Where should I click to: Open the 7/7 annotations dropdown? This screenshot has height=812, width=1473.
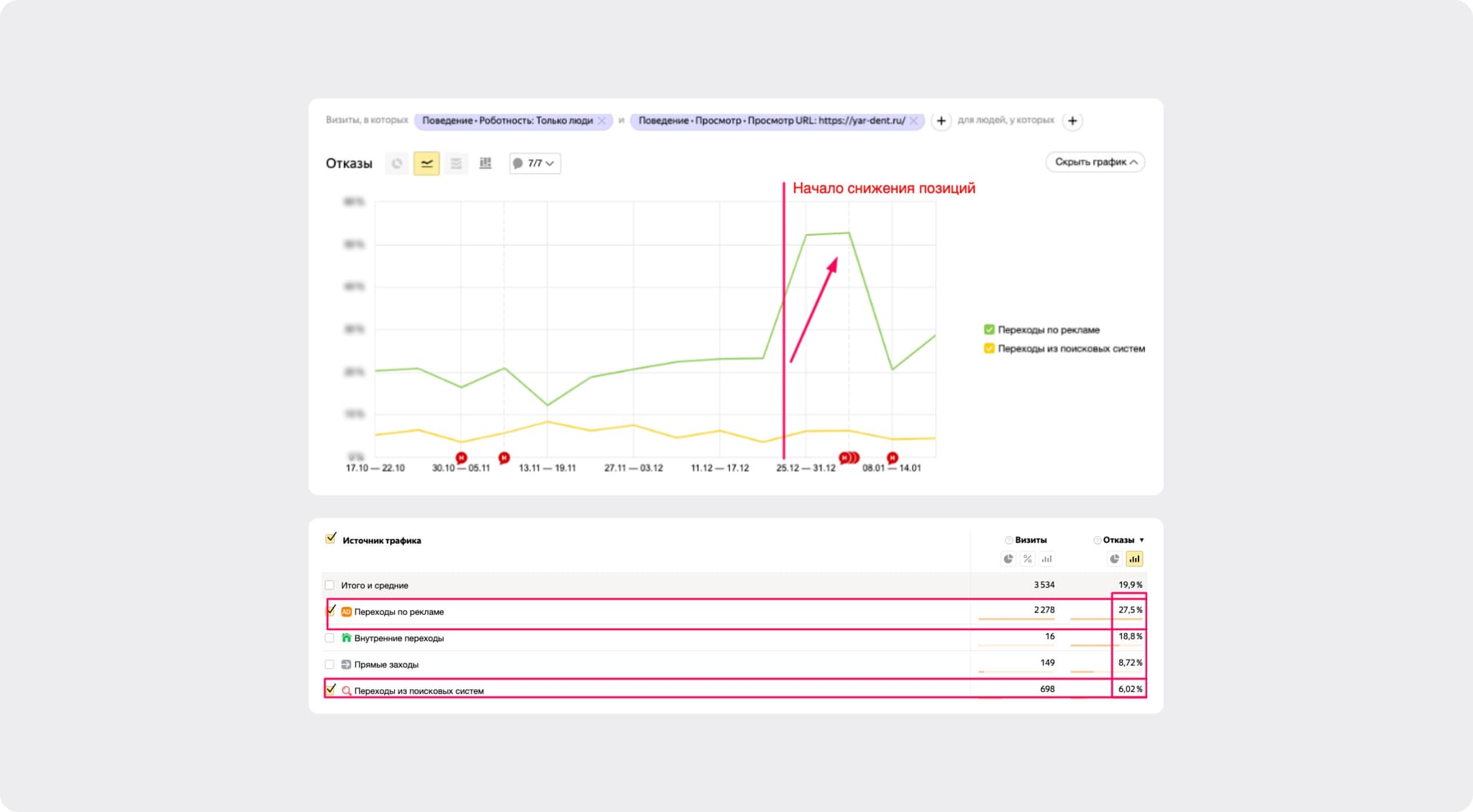534,163
